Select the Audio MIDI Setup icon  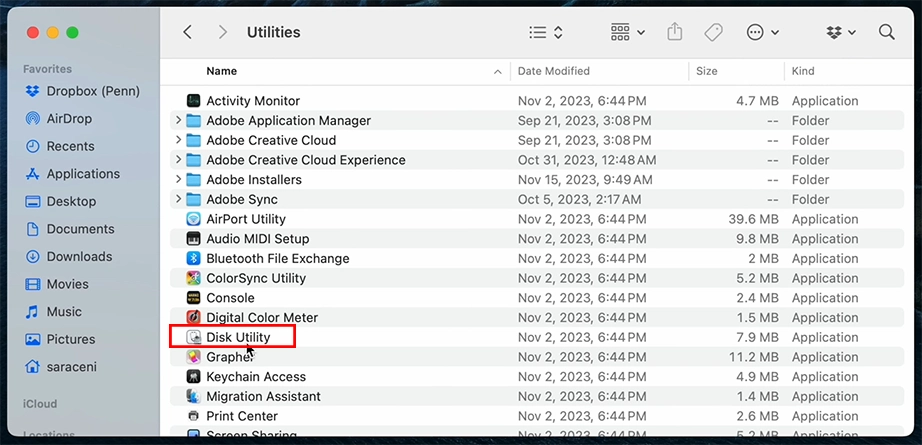tap(193, 239)
